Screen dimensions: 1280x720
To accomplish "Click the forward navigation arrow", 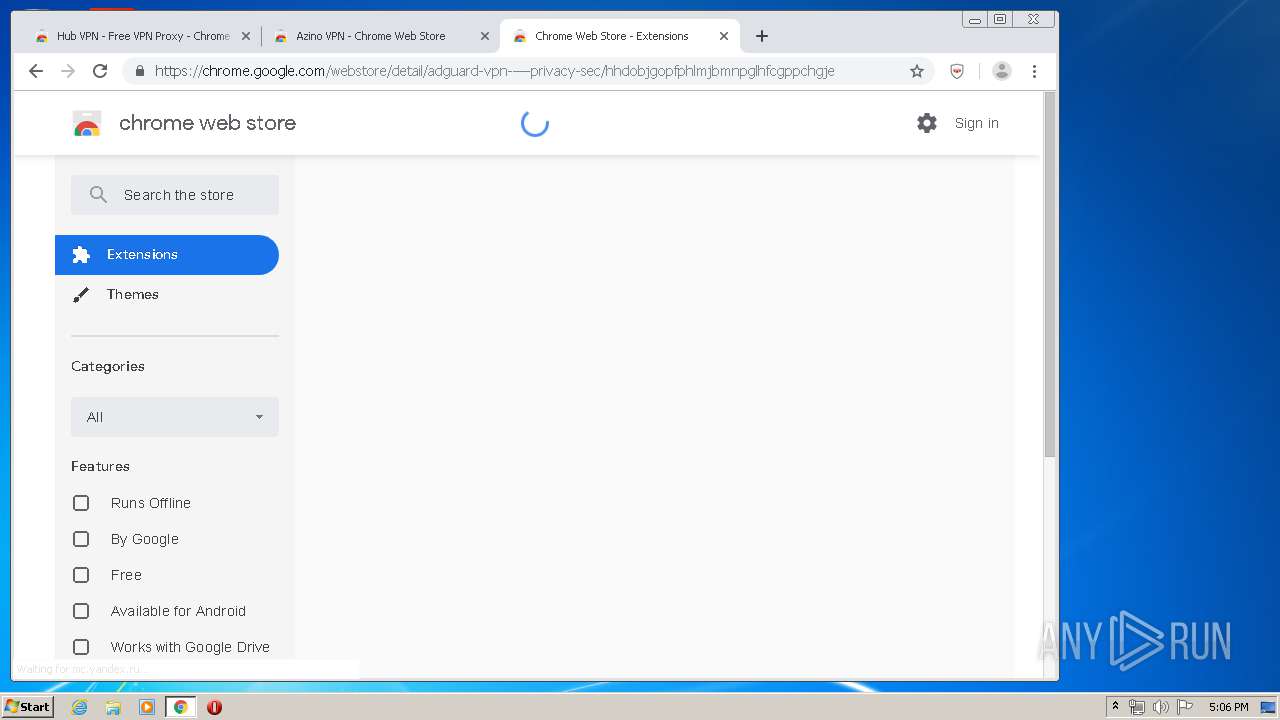I will point(68,71).
